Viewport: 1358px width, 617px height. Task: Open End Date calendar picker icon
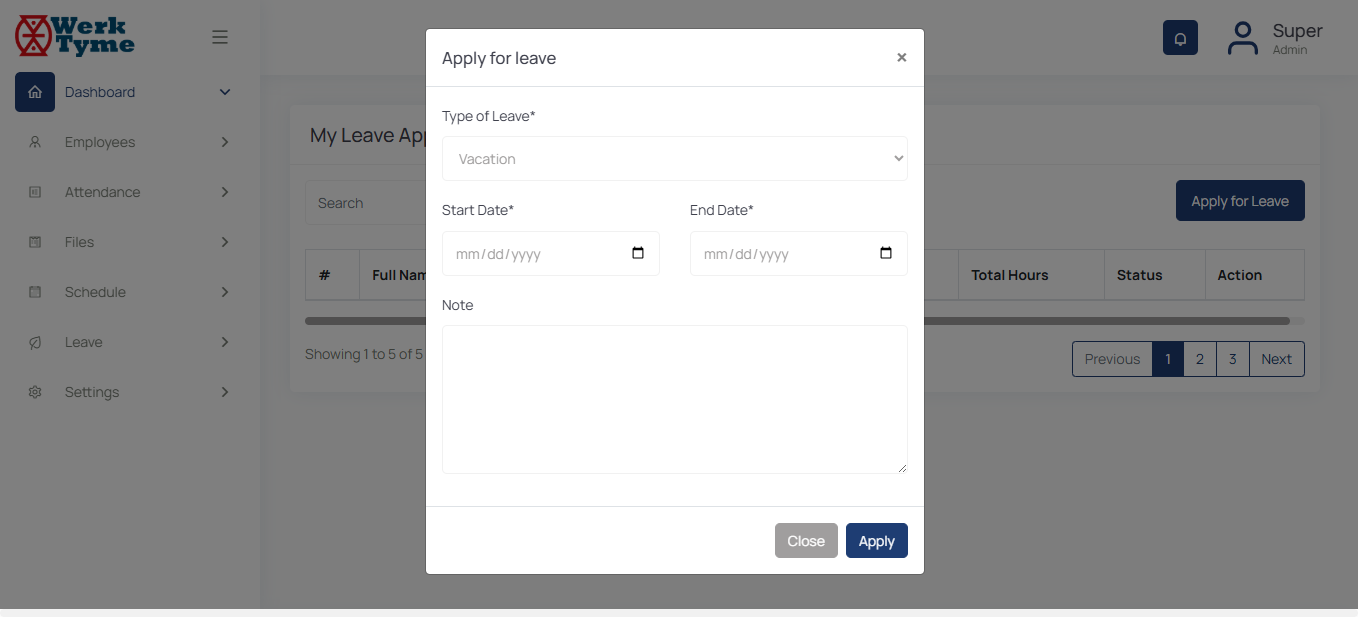tap(886, 253)
